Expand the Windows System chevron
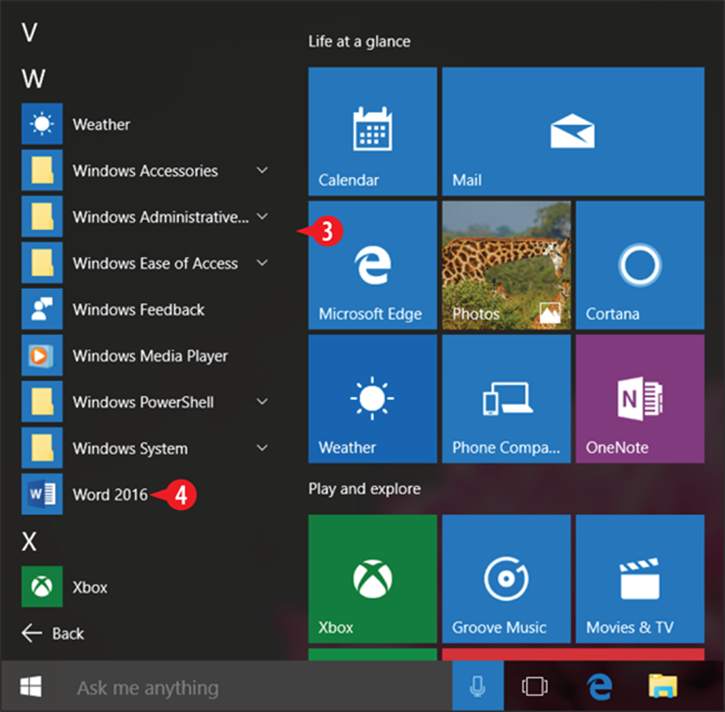725x712 pixels. tap(262, 448)
